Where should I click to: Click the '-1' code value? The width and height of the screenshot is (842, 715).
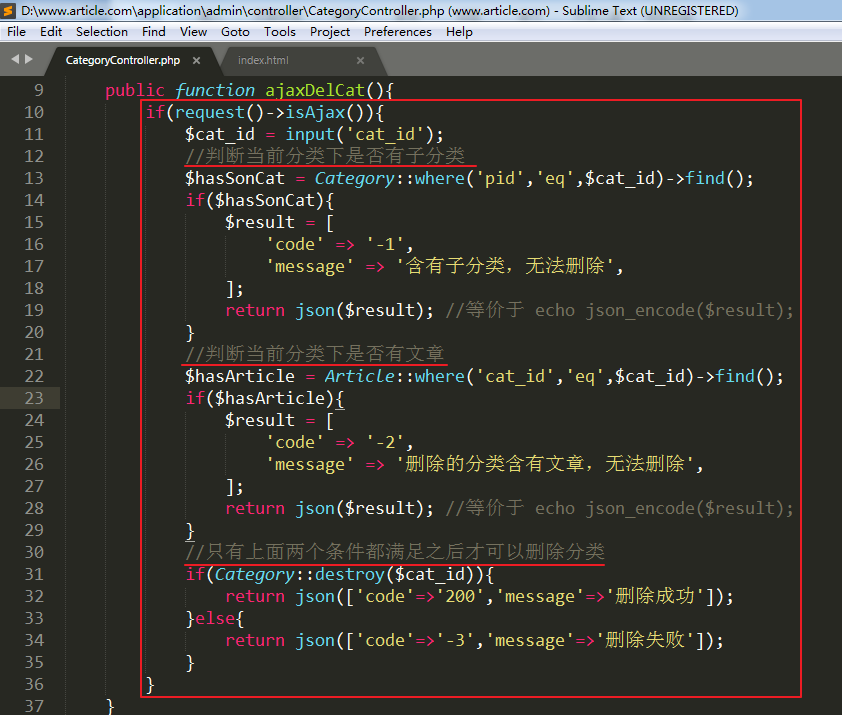point(386,244)
